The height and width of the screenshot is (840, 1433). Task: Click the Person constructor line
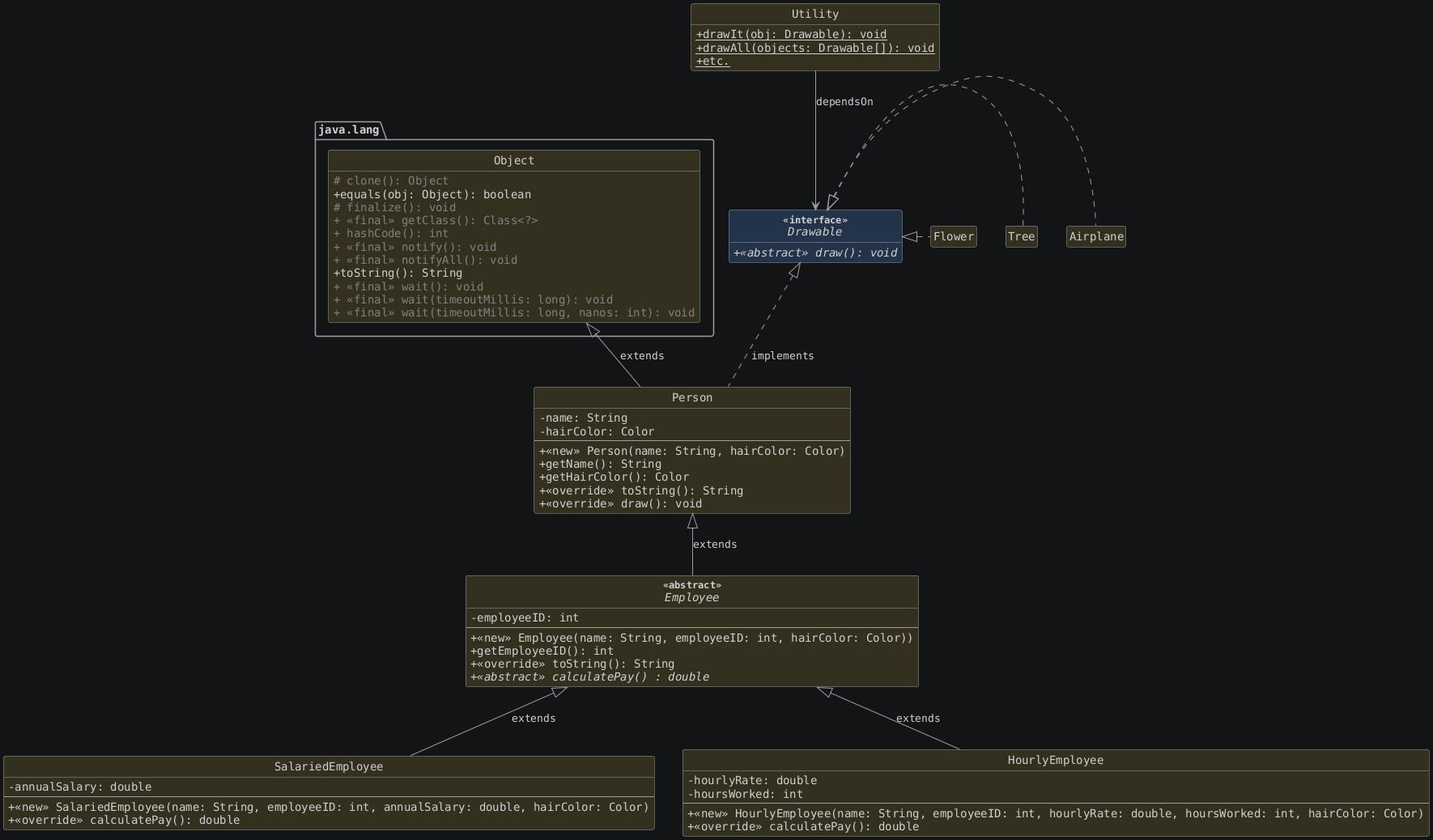click(692, 452)
